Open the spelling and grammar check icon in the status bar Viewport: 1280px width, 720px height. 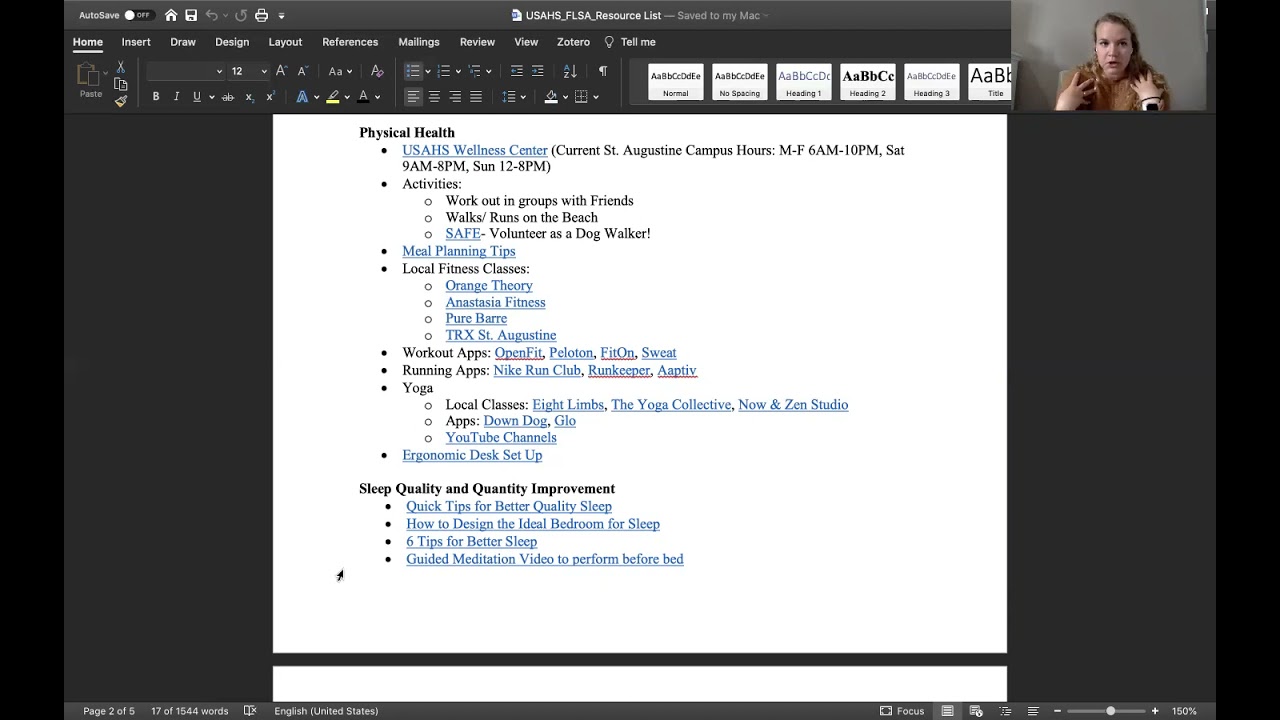250,711
